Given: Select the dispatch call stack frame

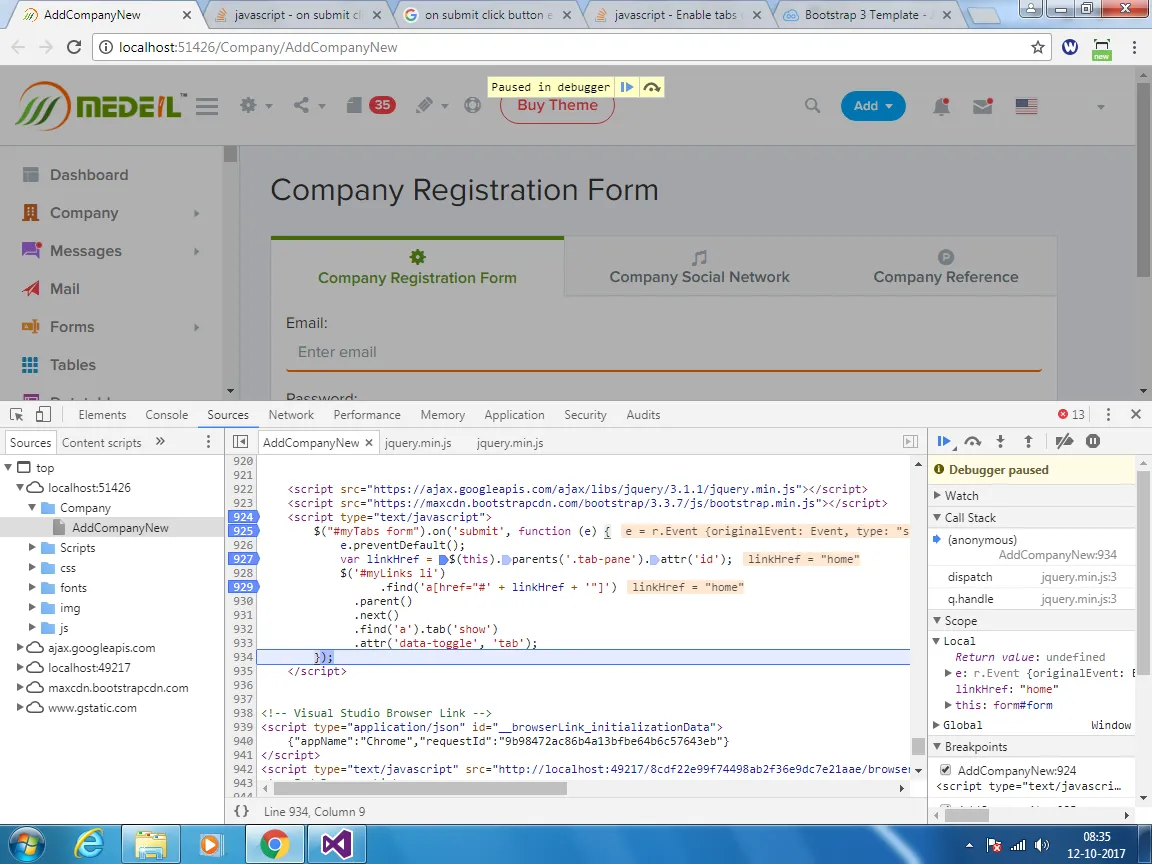Looking at the screenshot, I should 1032,577.
